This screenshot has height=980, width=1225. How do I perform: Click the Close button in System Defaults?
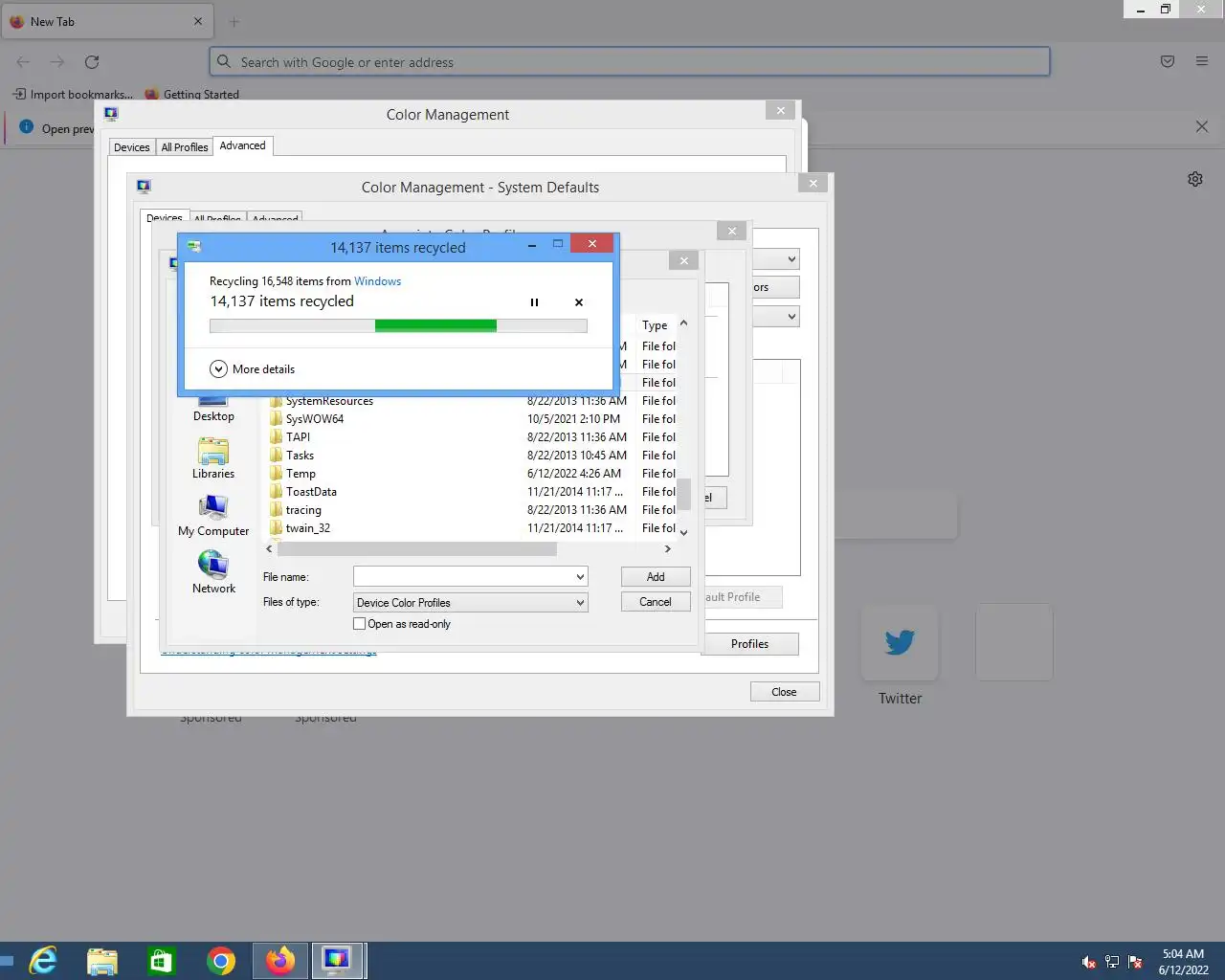[x=784, y=692]
